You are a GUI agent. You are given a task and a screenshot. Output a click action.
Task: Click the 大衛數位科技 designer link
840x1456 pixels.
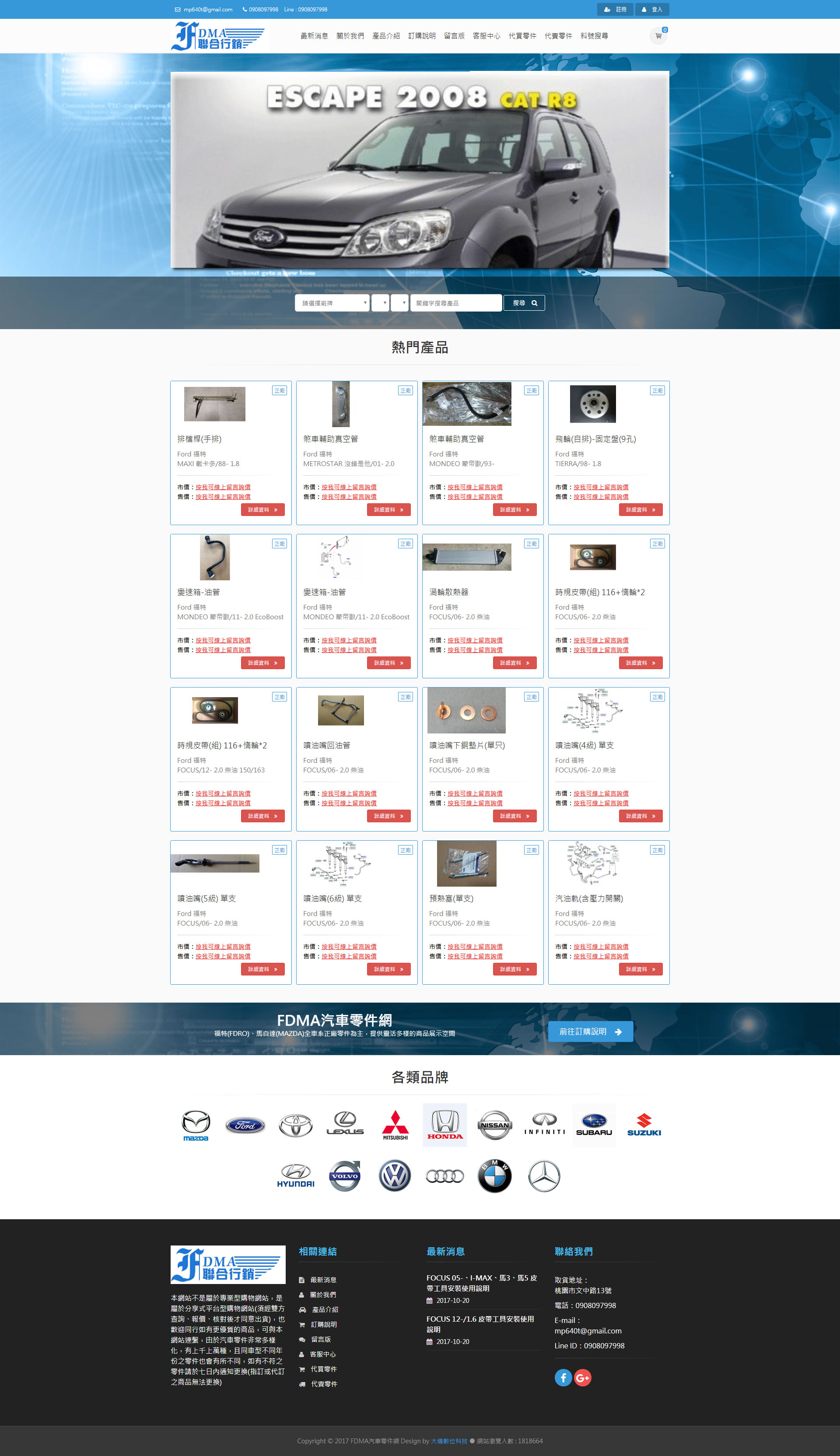click(449, 1440)
